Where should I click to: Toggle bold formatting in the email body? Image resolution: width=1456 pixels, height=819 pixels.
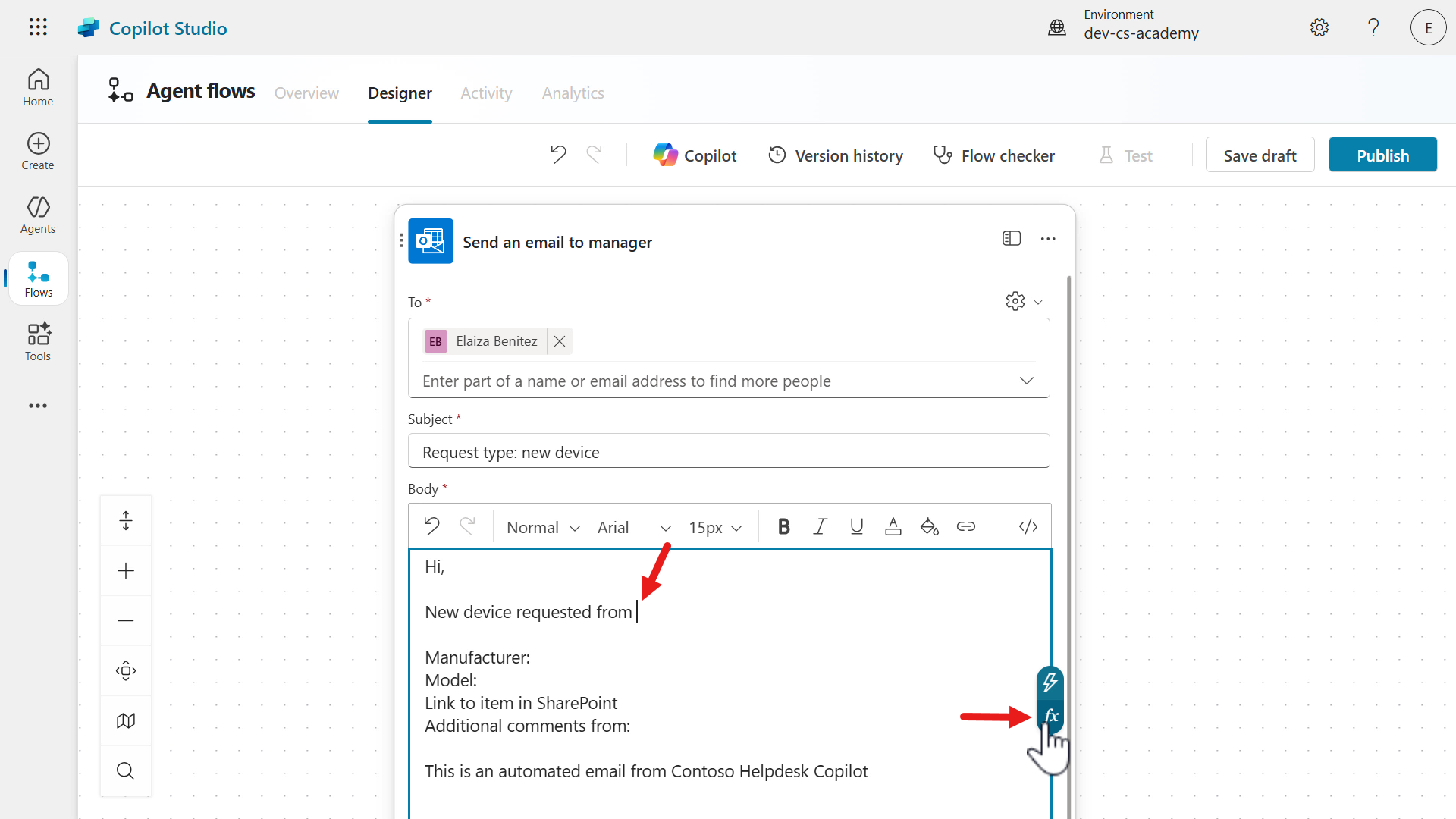(783, 526)
